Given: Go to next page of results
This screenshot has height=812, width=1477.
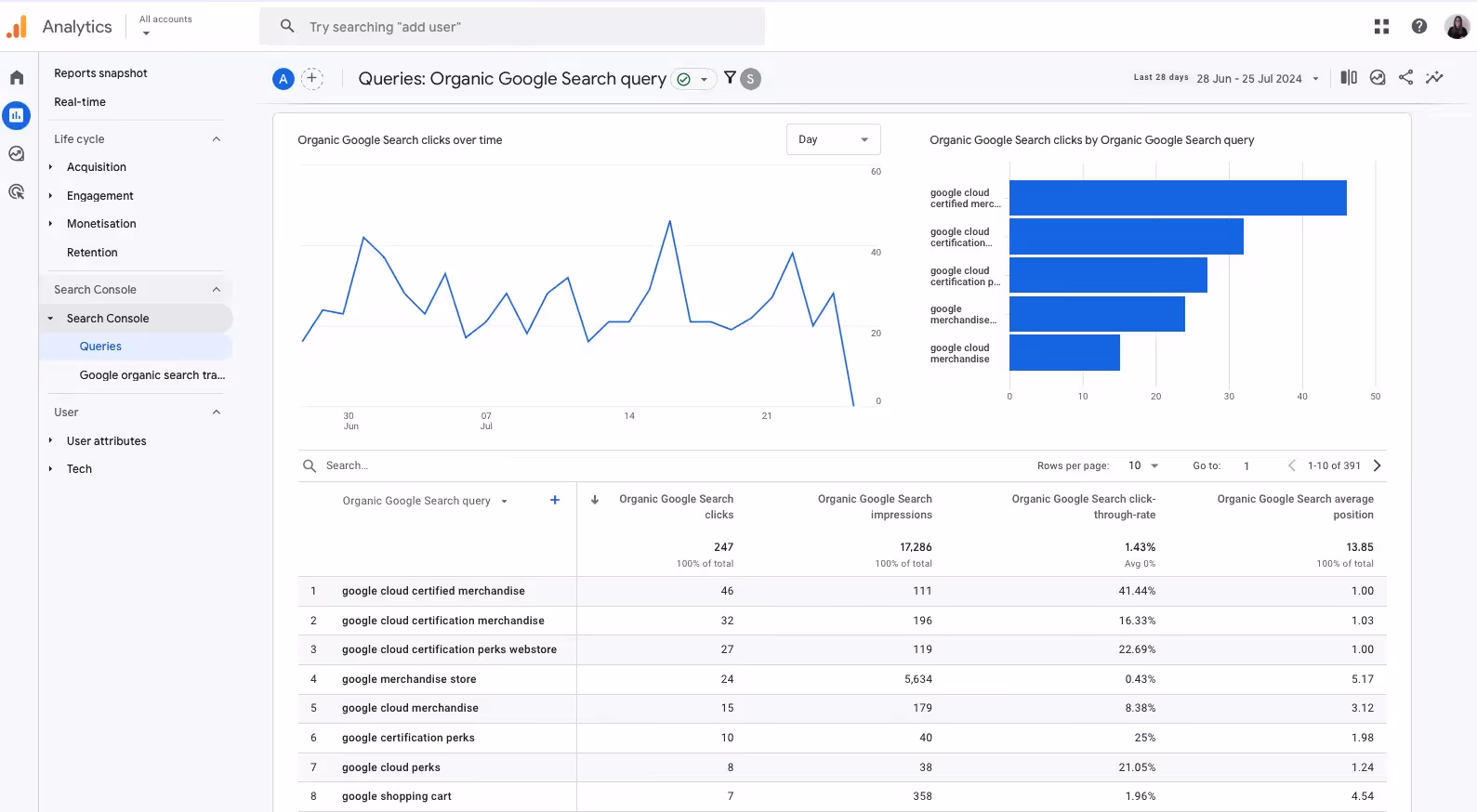Looking at the screenshot, I should 1377,465.
